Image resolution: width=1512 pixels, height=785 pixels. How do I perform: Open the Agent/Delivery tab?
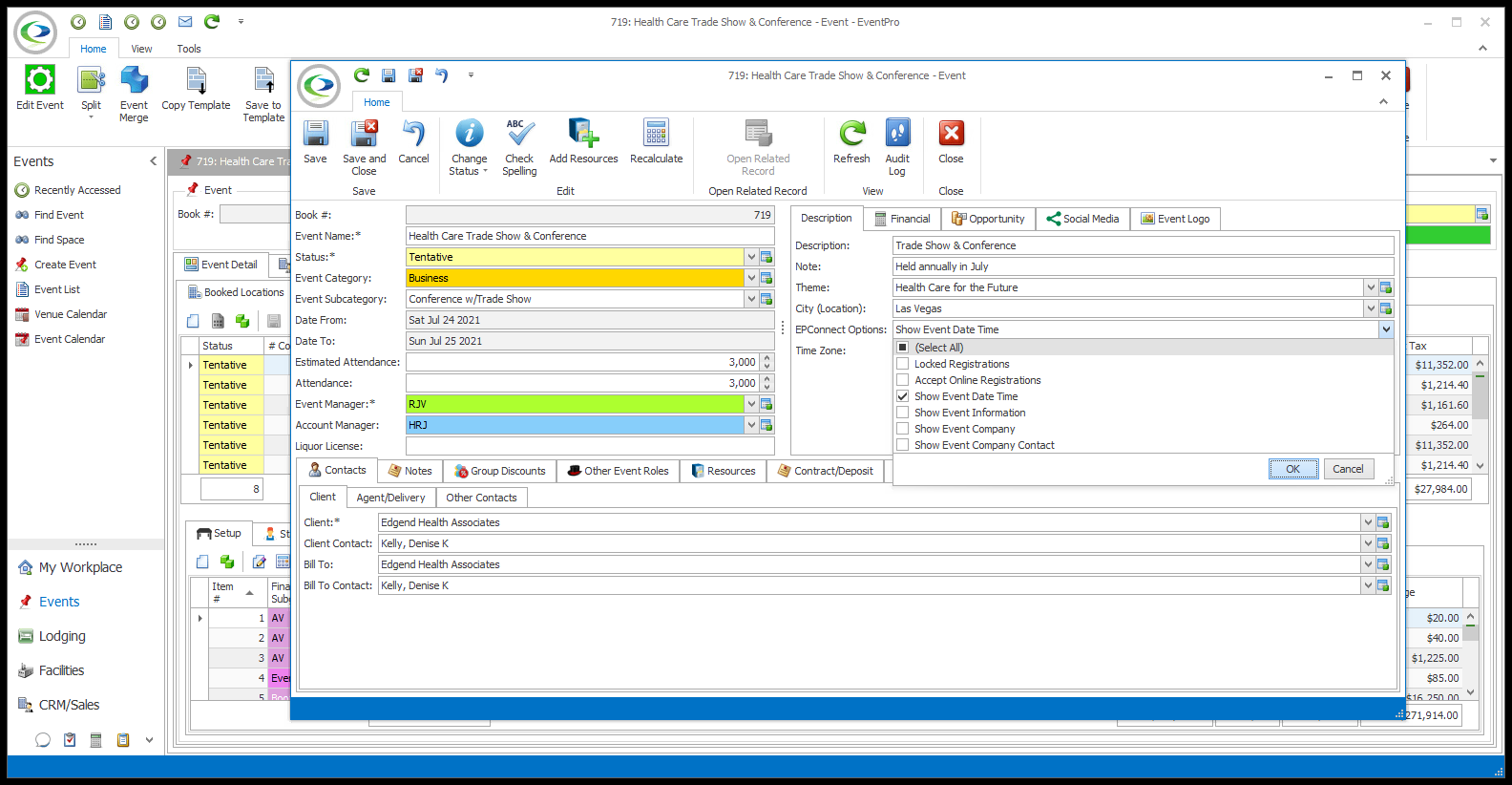coord(390,498)
